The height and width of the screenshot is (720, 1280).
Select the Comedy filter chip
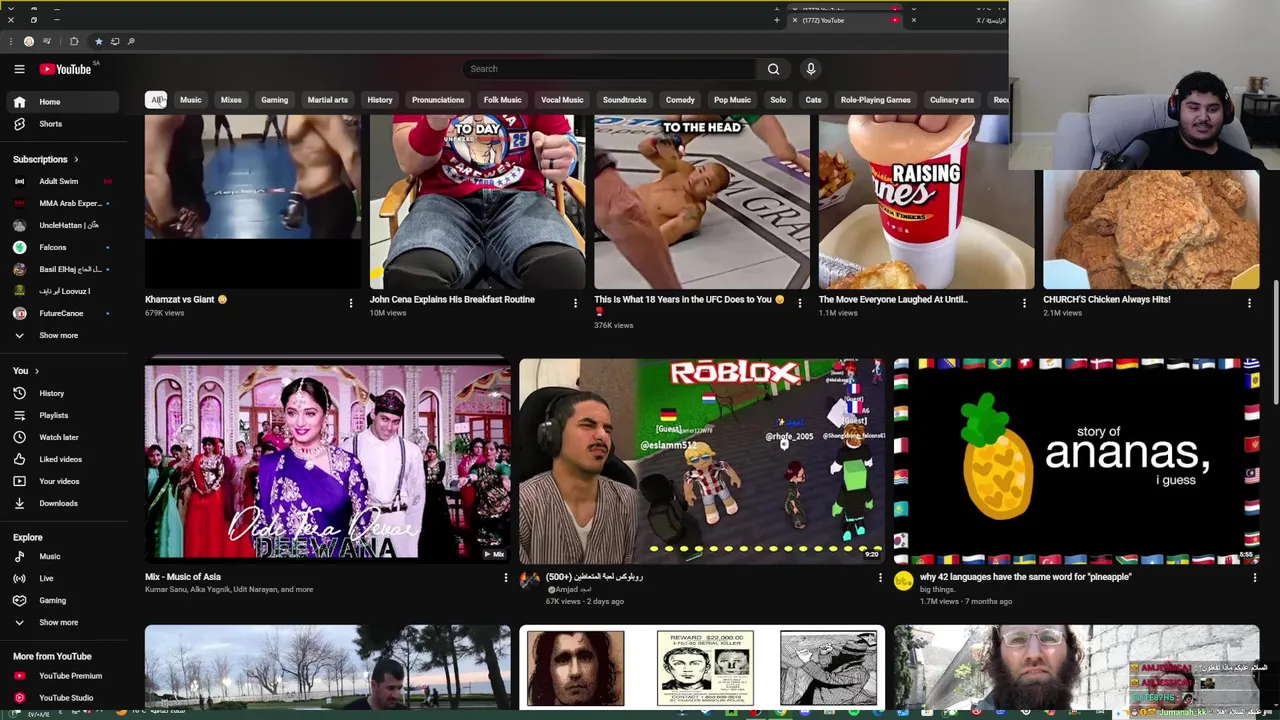680,100
